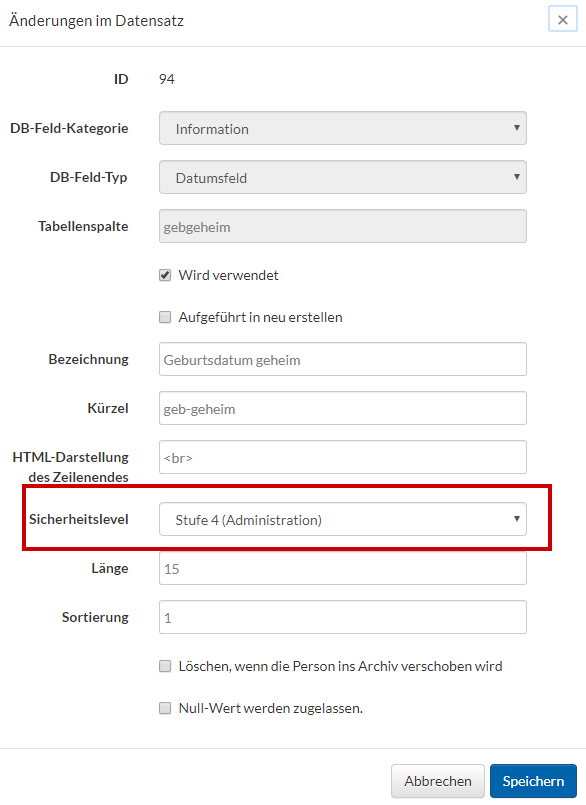Open the DB-Feld-Typ dropdown
586x805 pixels.
(343, 177)
